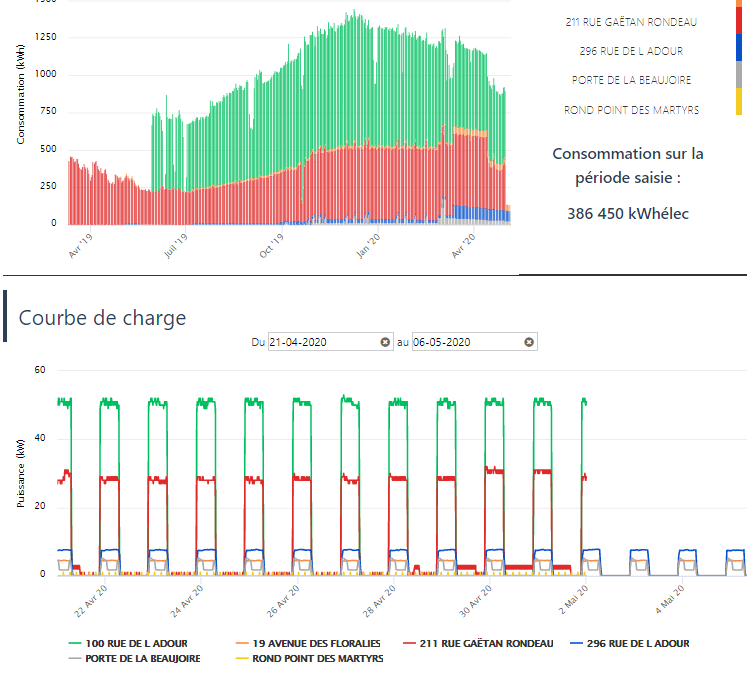Screen dimensions: 747x675
Task: Toggle 296 RUE DE L ADOUR load curve legend
Action: coord(630,644)
